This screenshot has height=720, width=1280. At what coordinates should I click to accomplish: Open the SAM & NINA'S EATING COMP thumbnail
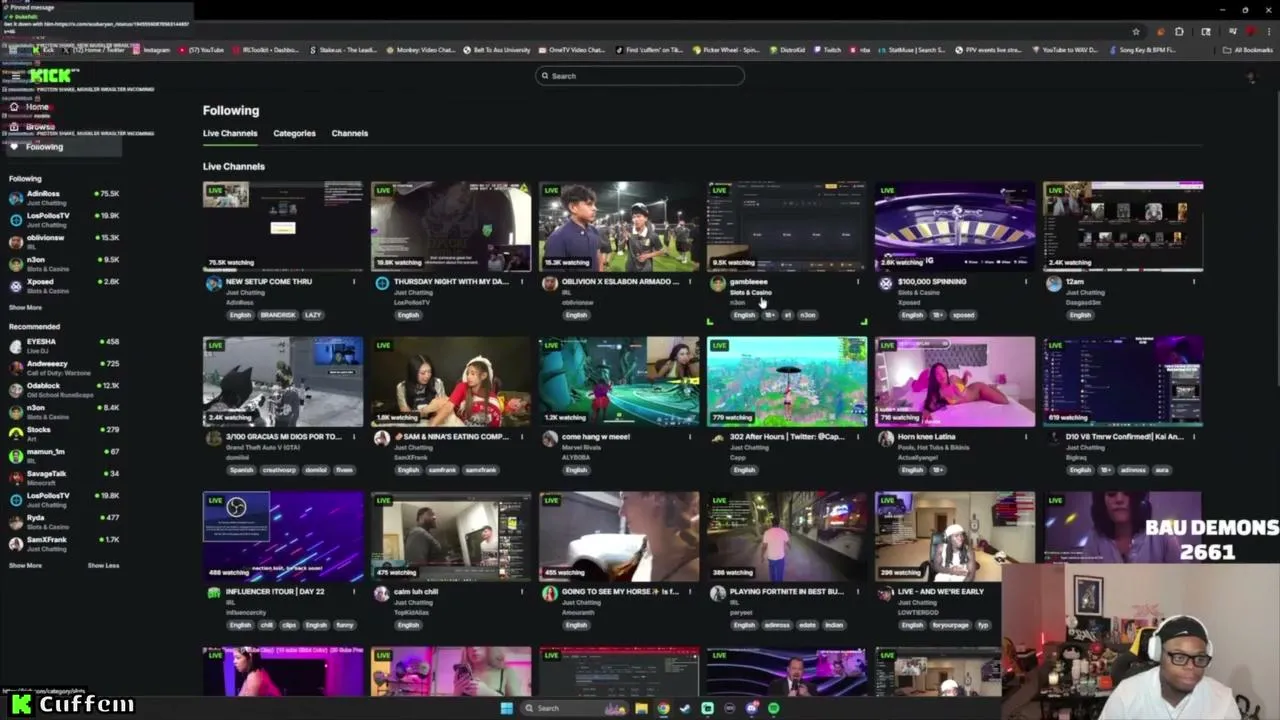coord(451,381)
